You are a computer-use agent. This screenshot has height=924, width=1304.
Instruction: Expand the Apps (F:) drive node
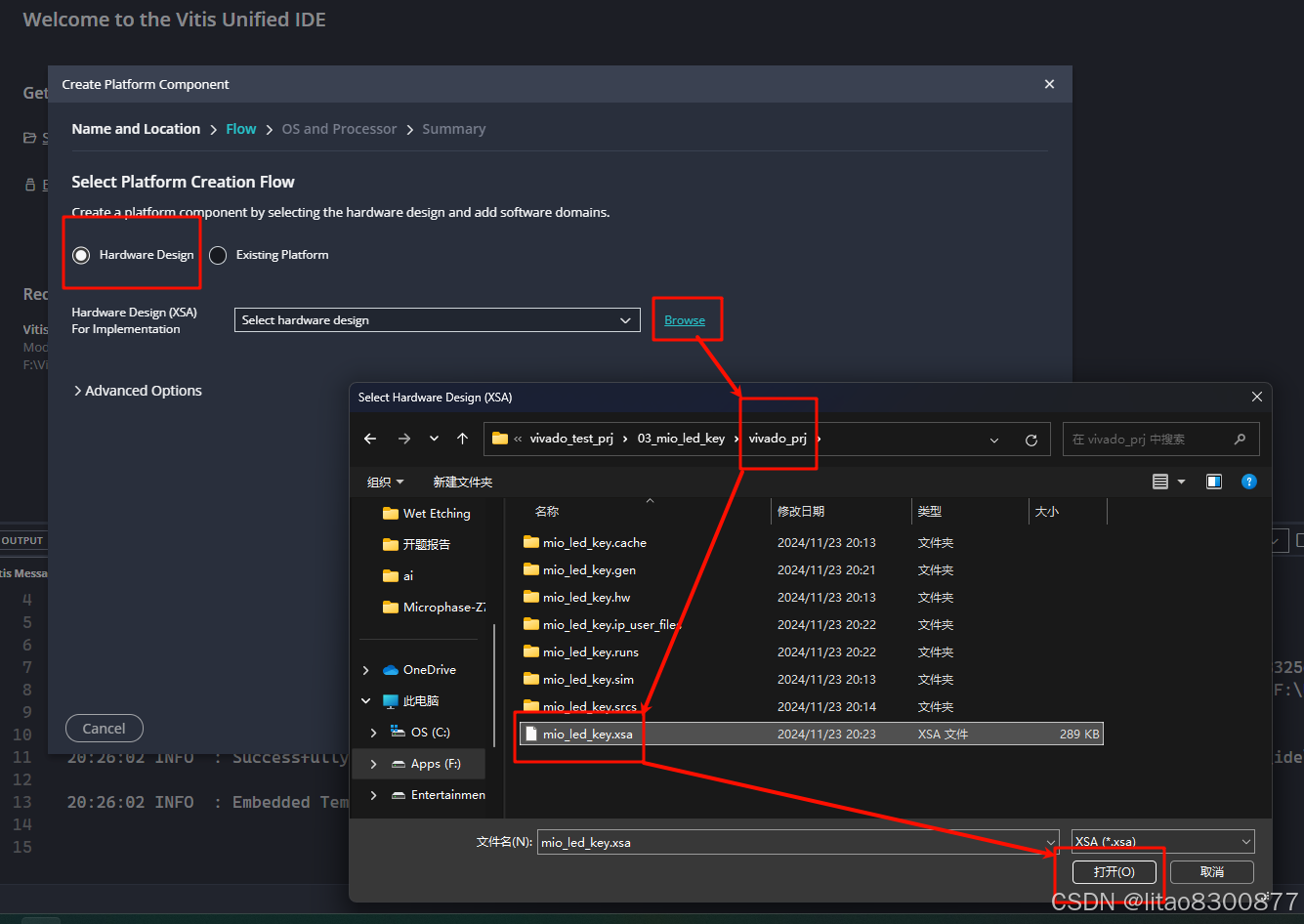click(x=374, y=764)
